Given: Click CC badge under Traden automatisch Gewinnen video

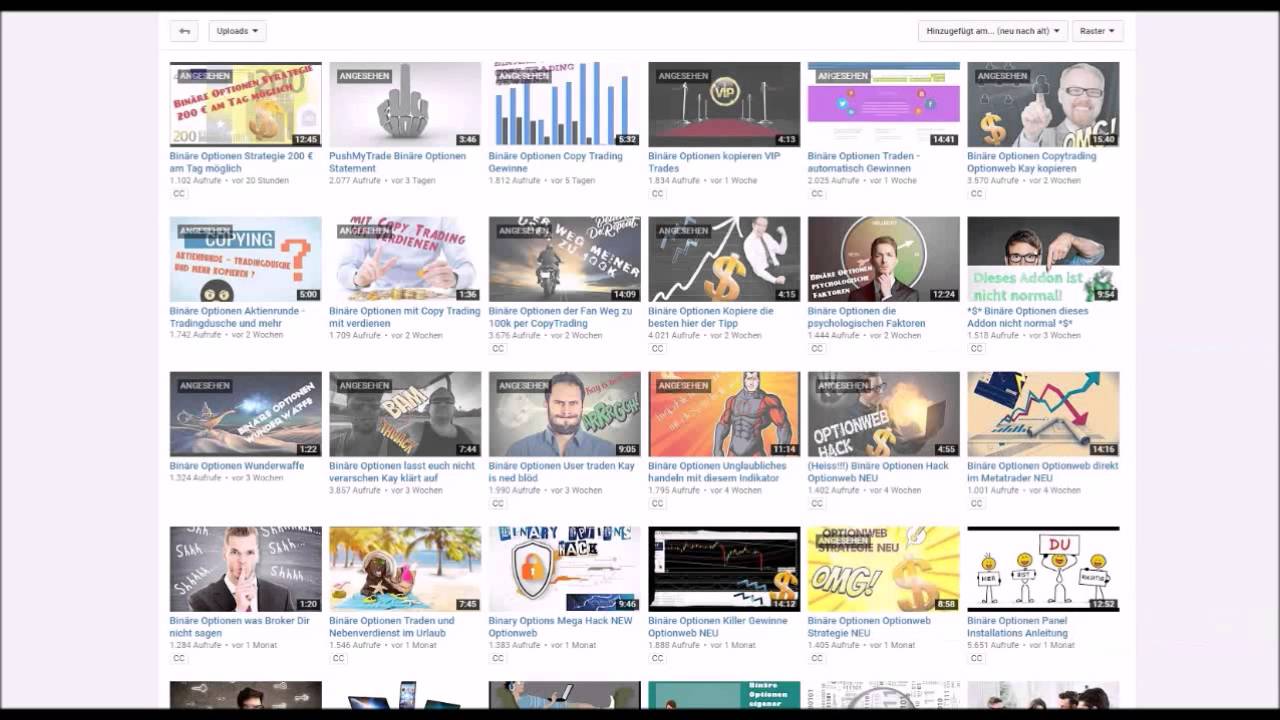Looking at the screenshot, I should pyautogui.click(x=817, y=194).
